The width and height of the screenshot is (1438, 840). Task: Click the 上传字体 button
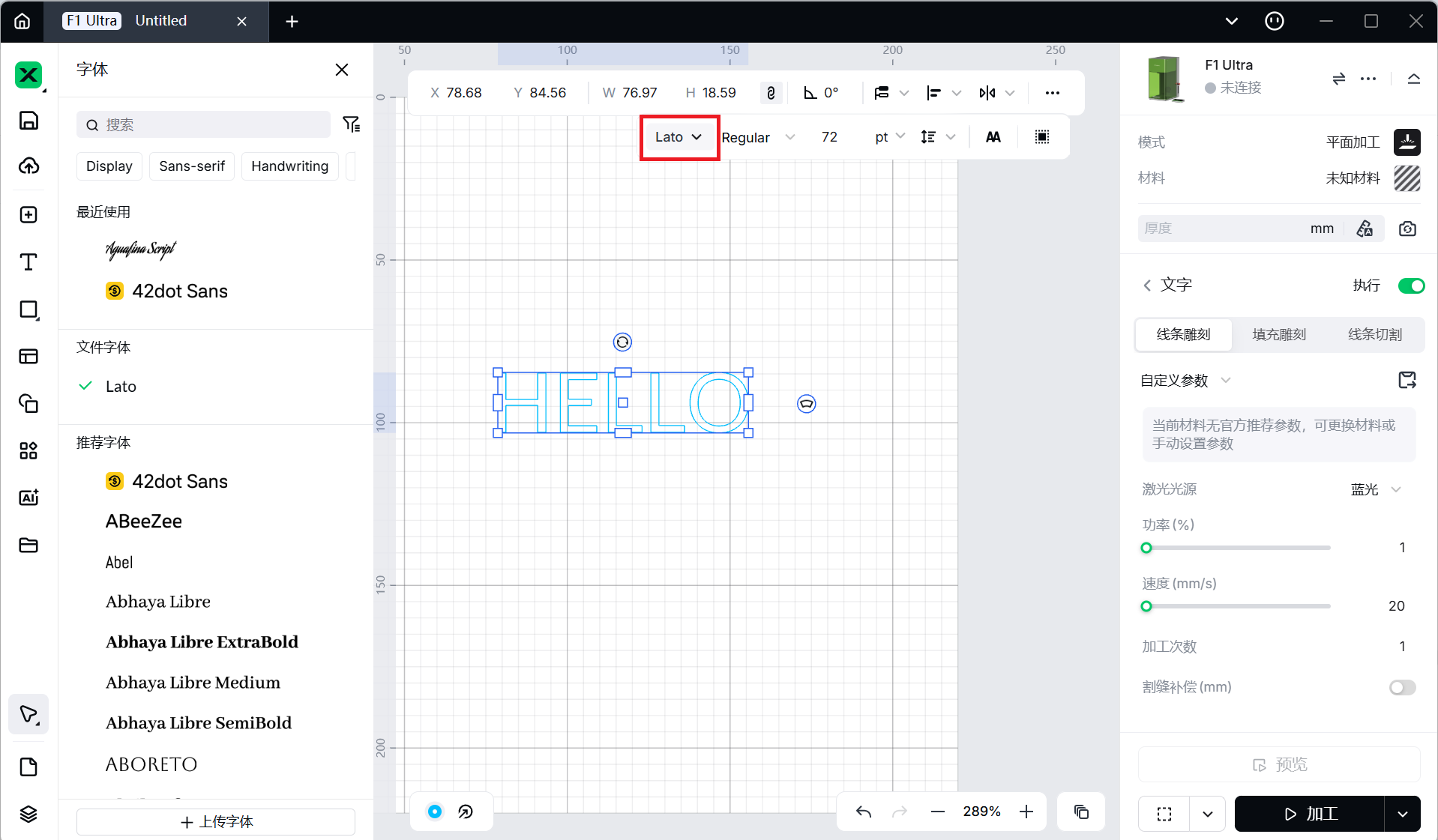click(x=216, y=821)
